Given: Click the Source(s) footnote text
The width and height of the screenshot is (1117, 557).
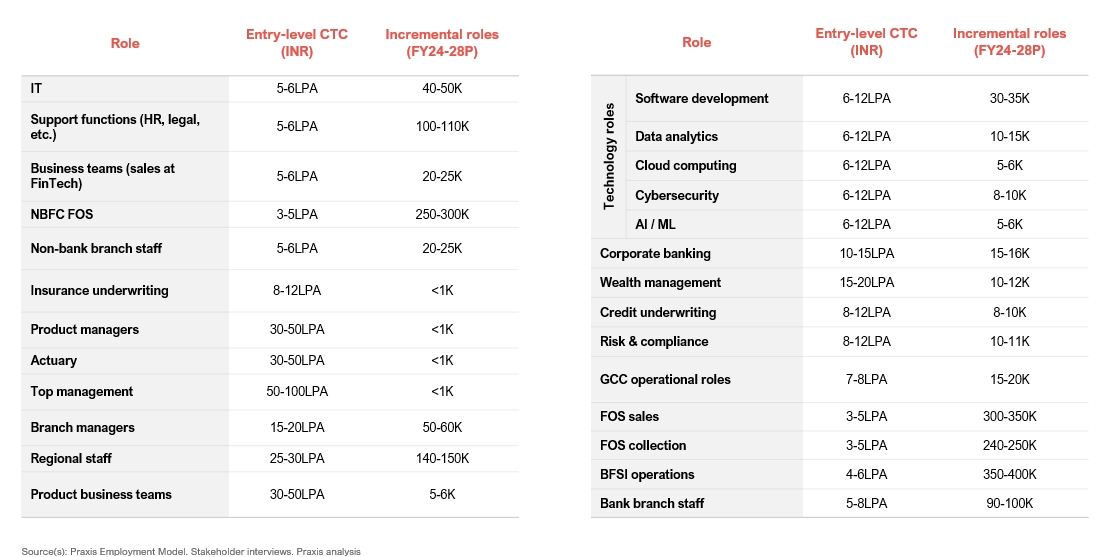Looking at the screenshot, I should [190, 551].
